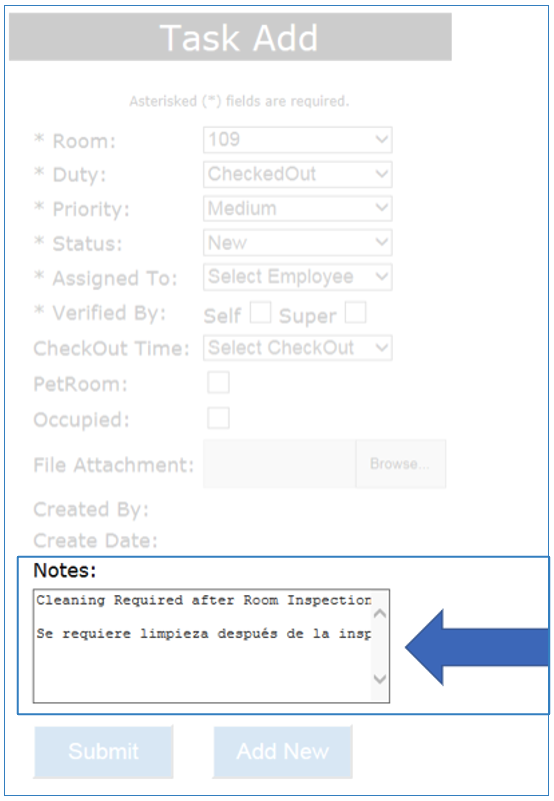
Task: Expand the Status dropdown showing New
Action: 297,243
